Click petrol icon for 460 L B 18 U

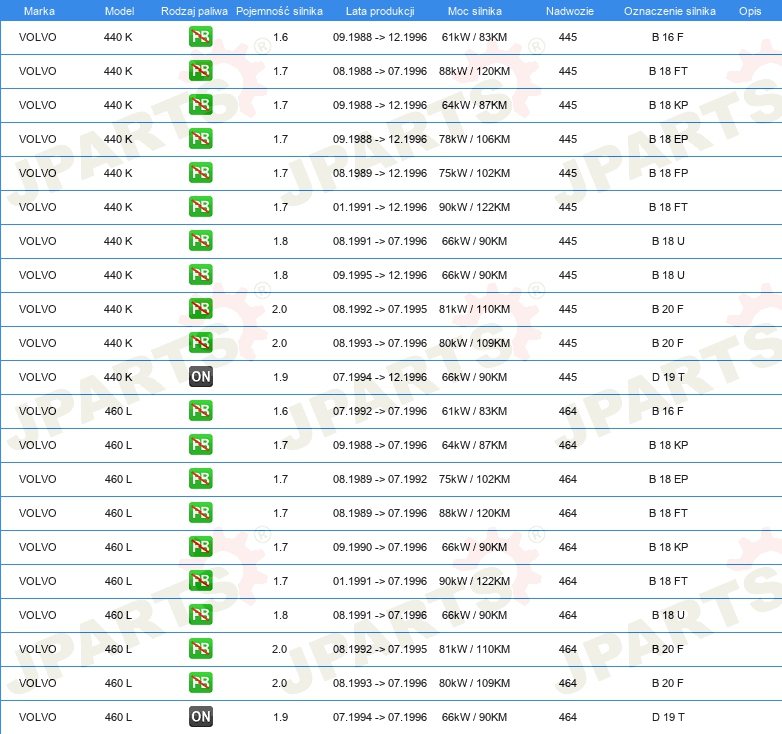coord(200,615)
